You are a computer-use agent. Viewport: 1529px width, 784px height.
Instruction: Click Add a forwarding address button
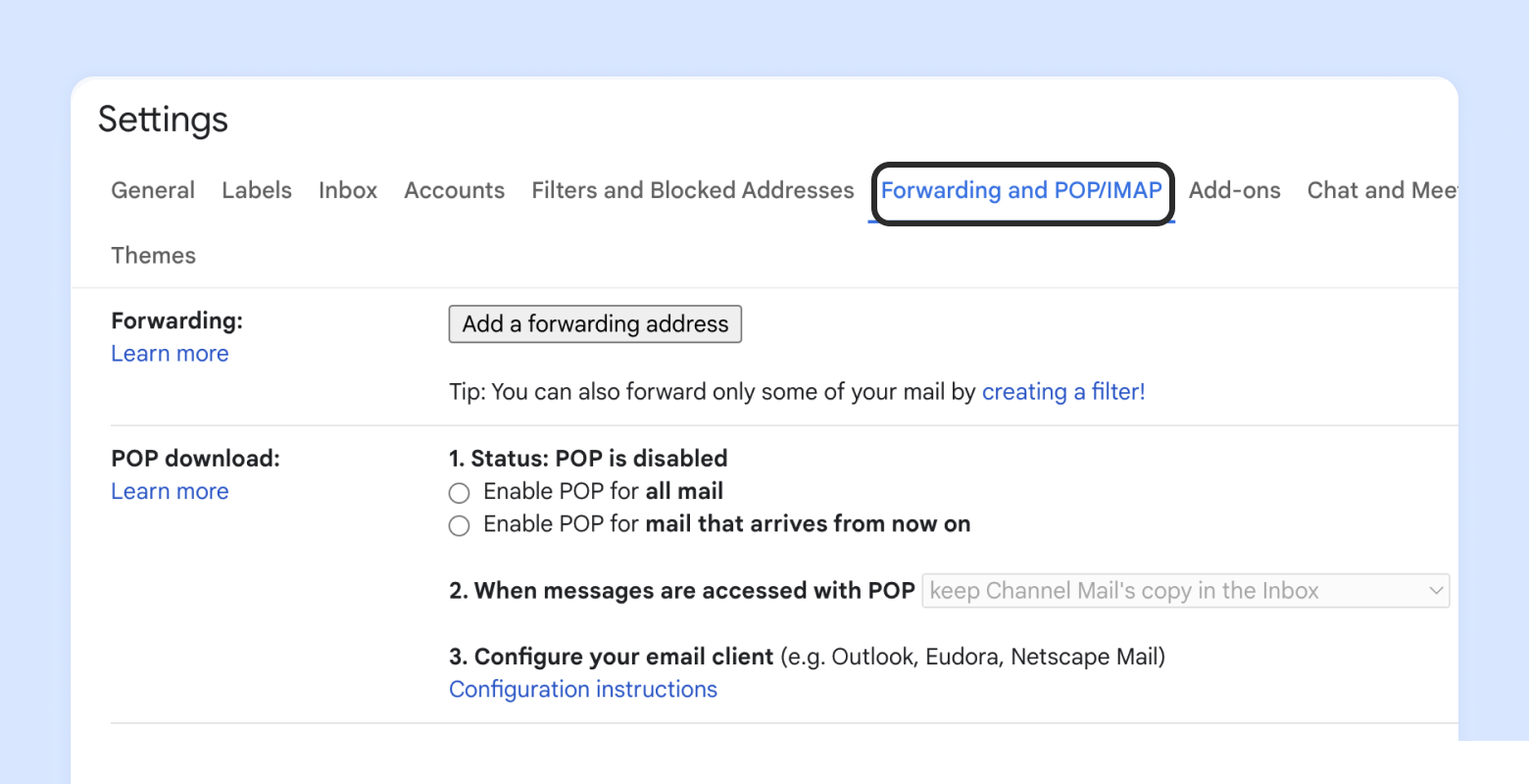pyautogui.click(x=595, y=324)
